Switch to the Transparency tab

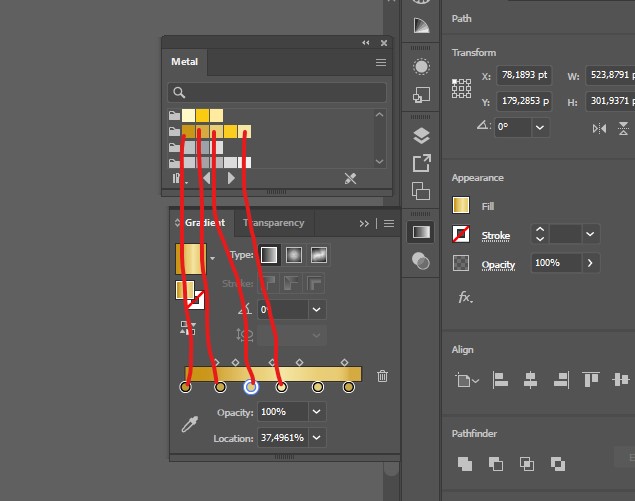[x=273, y=223]
